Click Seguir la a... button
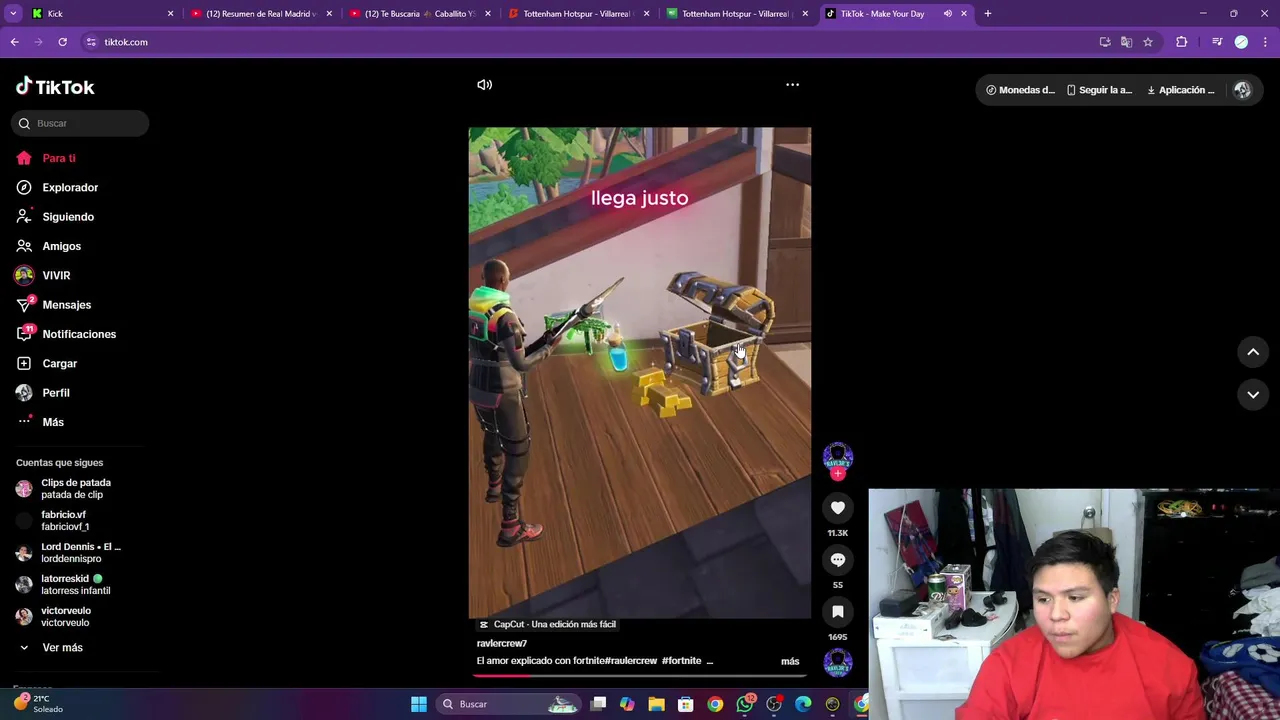 point(1099,90)
